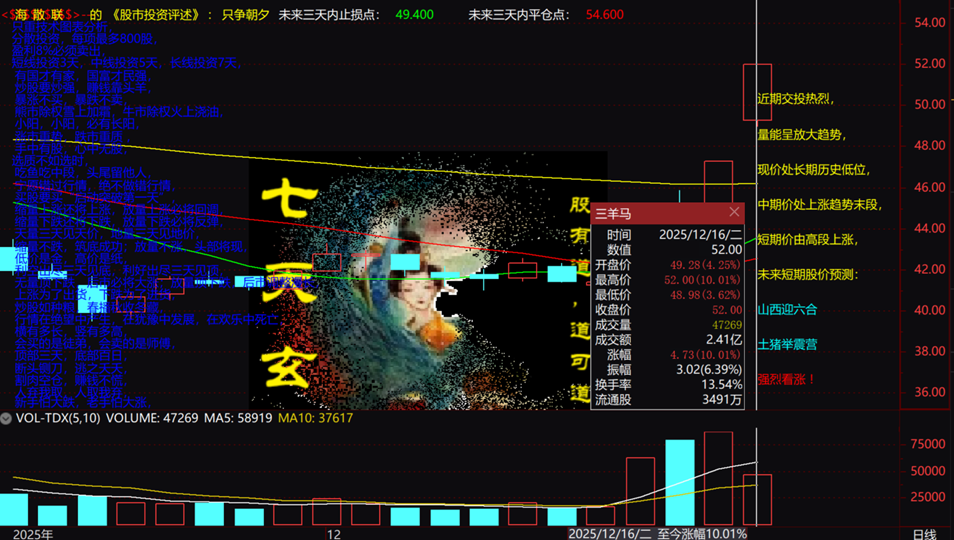
Task: Click the 短期价由高段上涨 comment
Action: click(808, 240)
